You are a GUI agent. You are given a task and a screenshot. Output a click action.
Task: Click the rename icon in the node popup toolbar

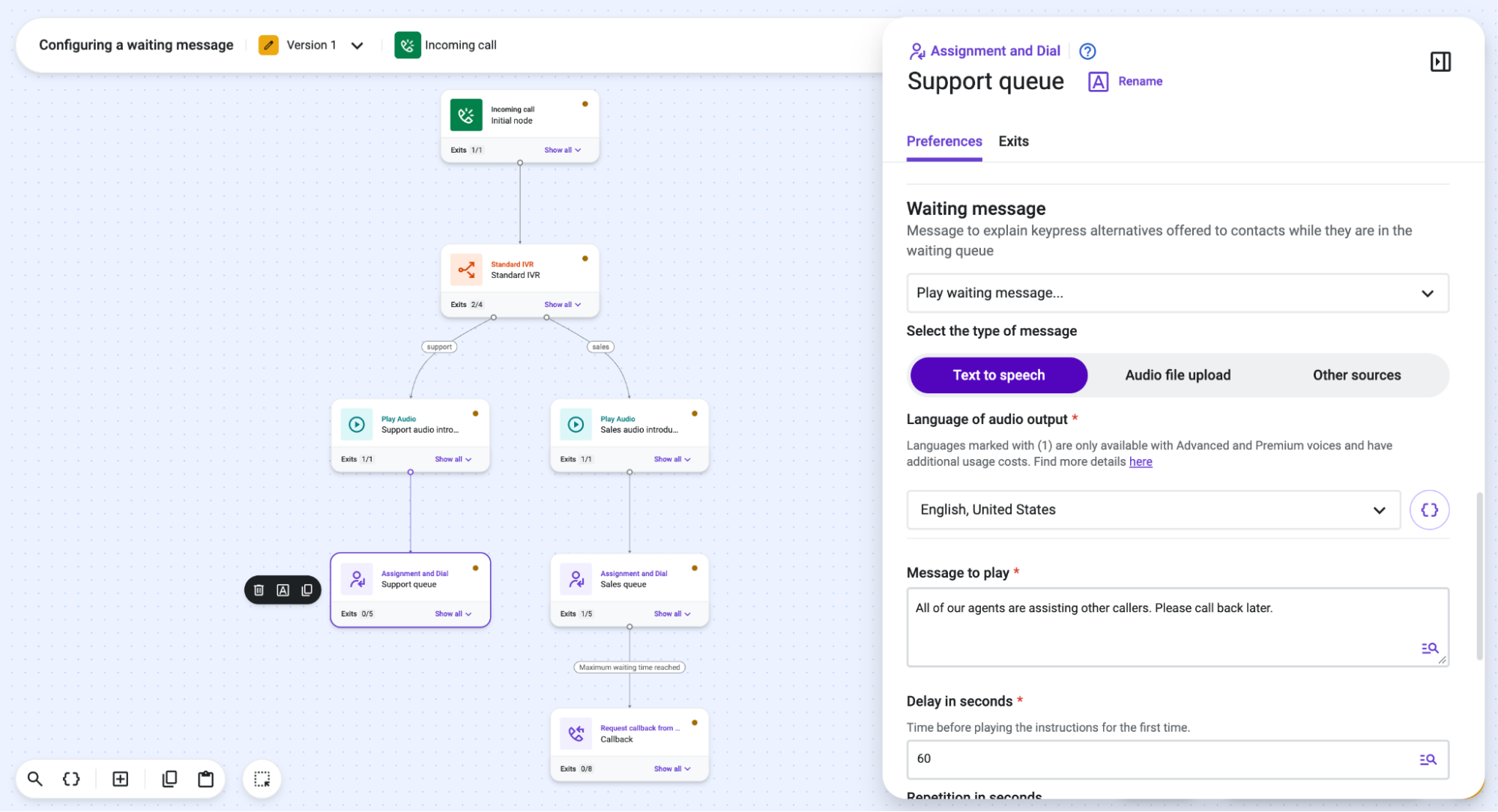tap(283, 590)
